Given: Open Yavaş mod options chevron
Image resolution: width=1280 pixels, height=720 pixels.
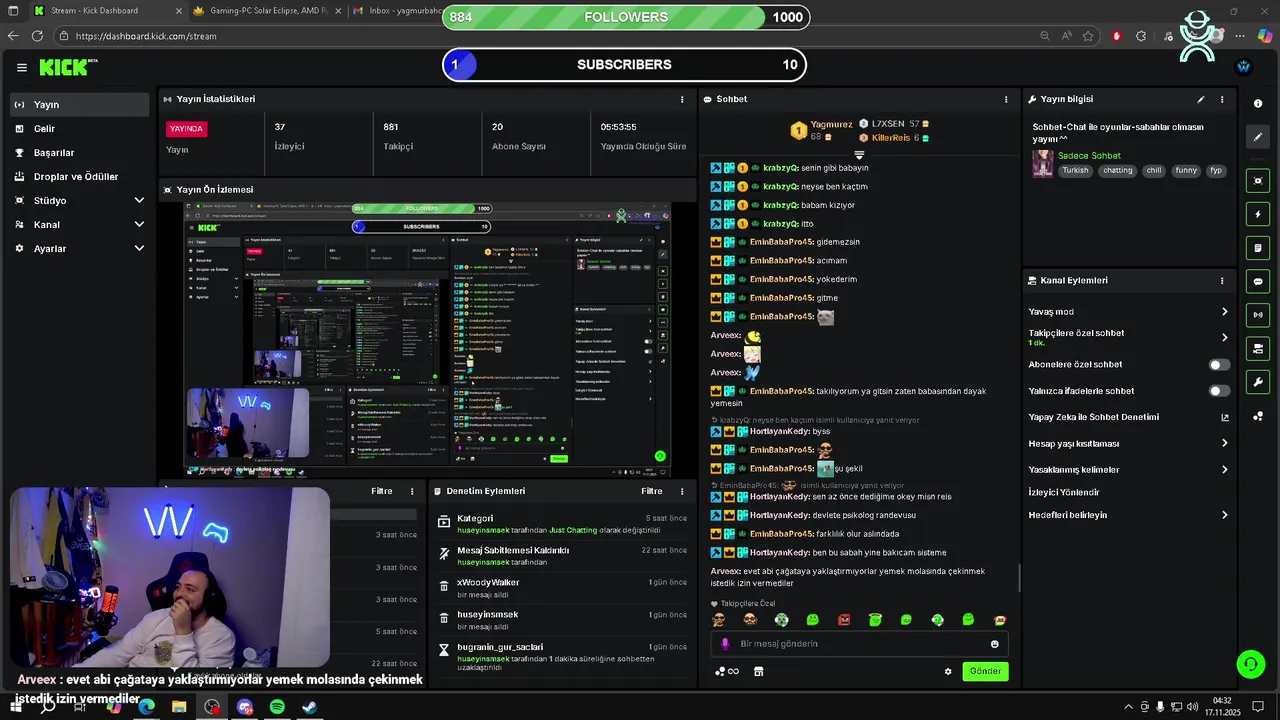Looking at the screenshot, I should (x=1224, y=312).
